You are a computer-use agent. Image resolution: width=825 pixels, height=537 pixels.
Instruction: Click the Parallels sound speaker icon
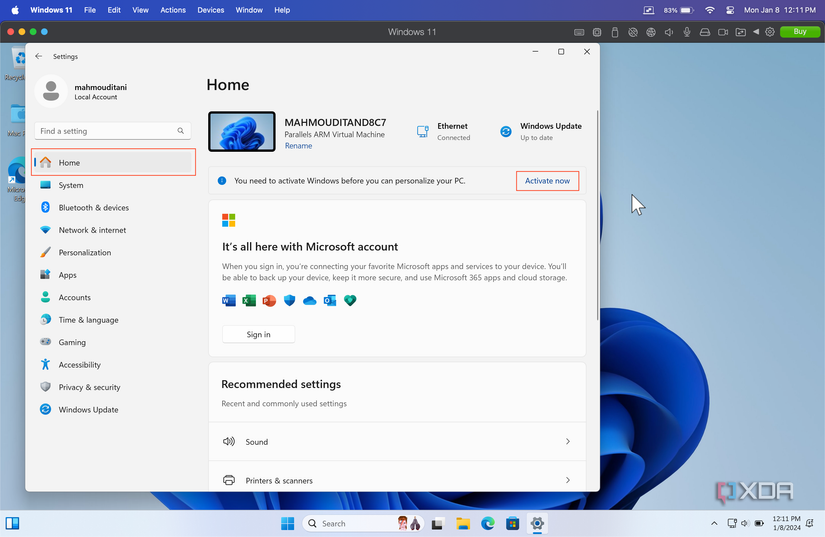[x=669, y=32]
